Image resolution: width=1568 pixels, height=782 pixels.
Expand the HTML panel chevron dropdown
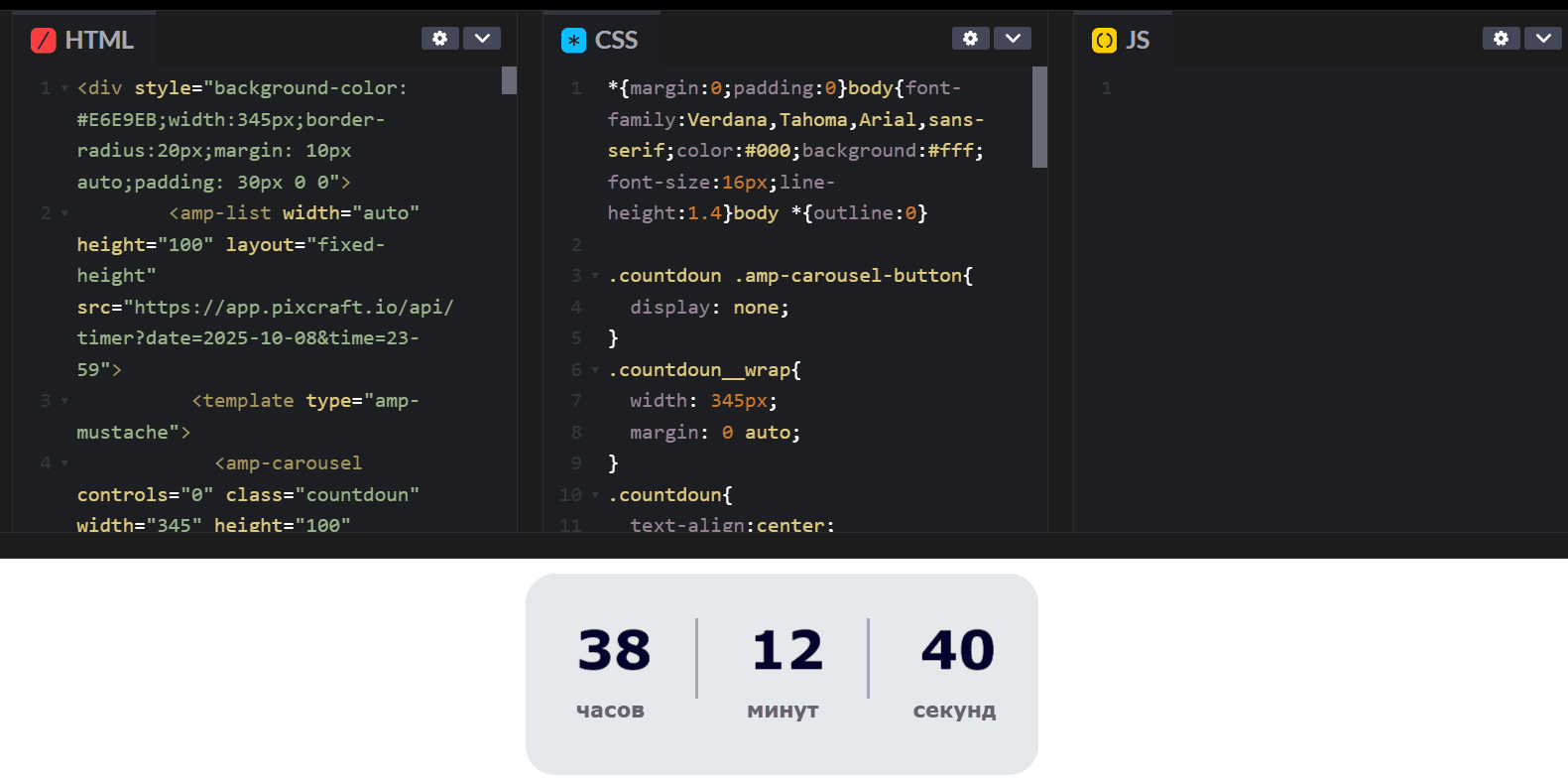pyautogui.click(x=482, y=39)
